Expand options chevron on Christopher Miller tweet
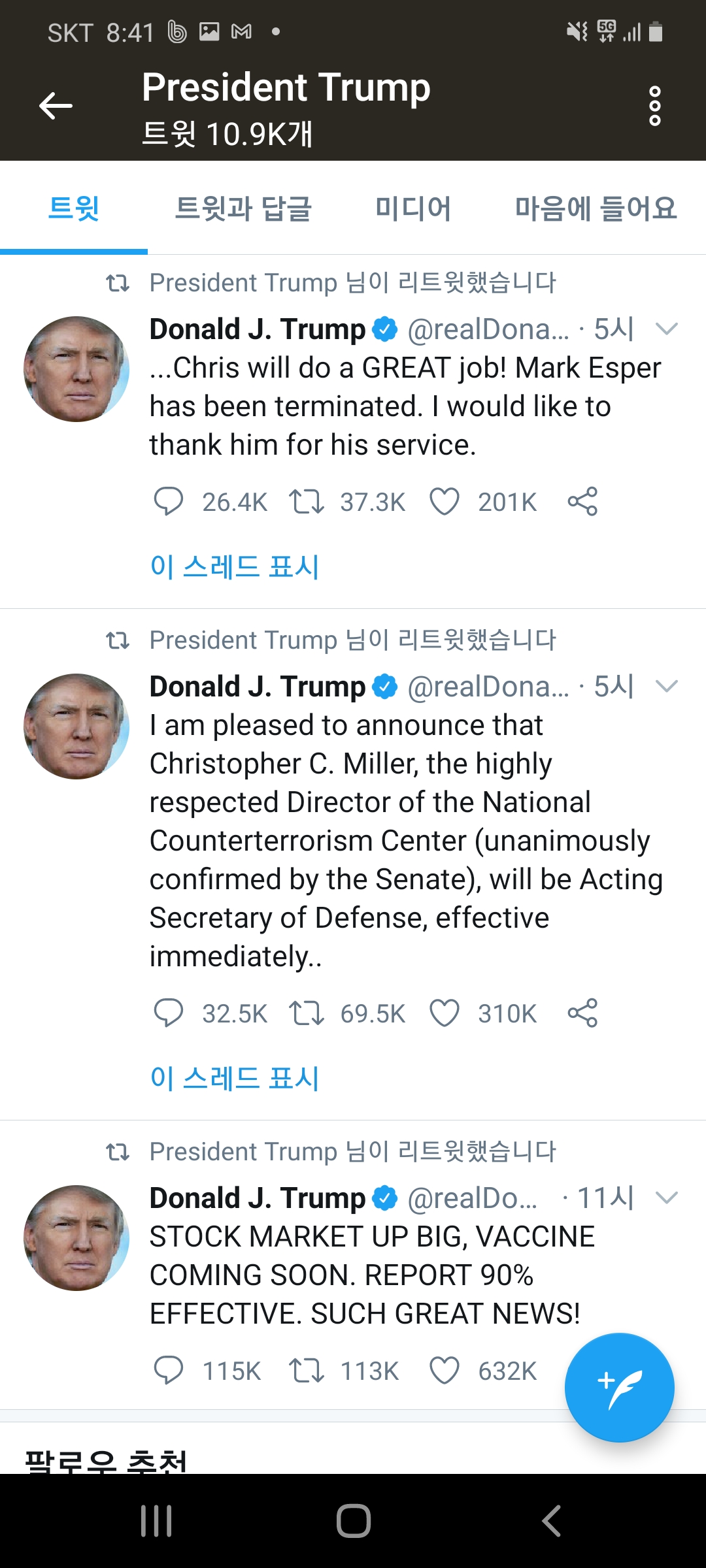706x1568 pixels. pos(666,686)
